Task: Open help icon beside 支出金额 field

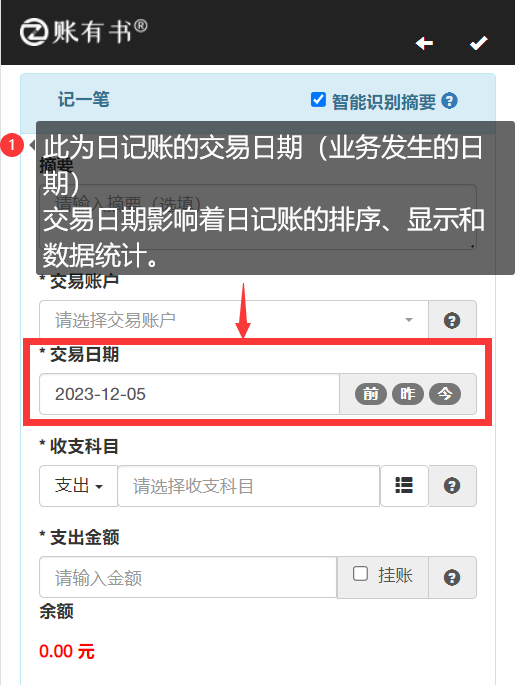Action: pos(452,578)
